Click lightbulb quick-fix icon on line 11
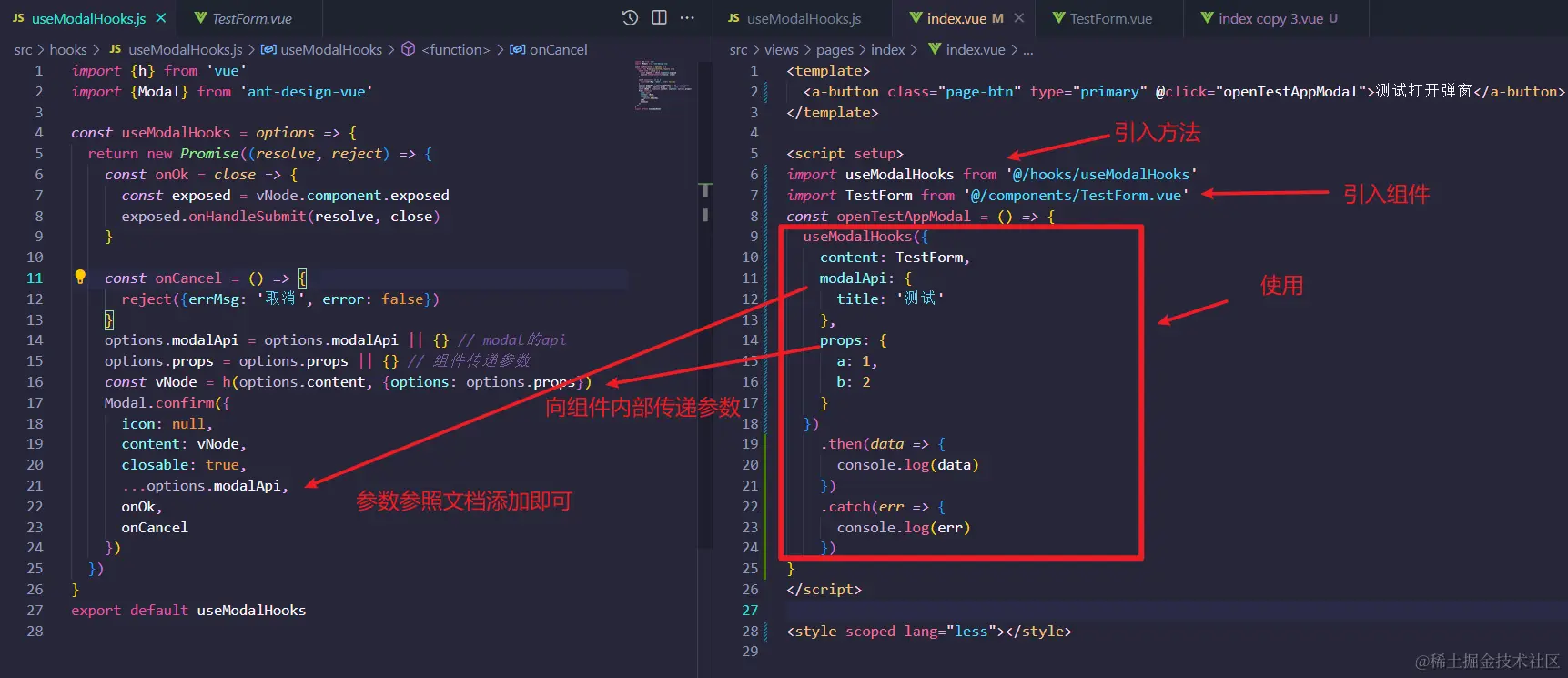Viewport: 1568px width, 678px height. point(80,277)
